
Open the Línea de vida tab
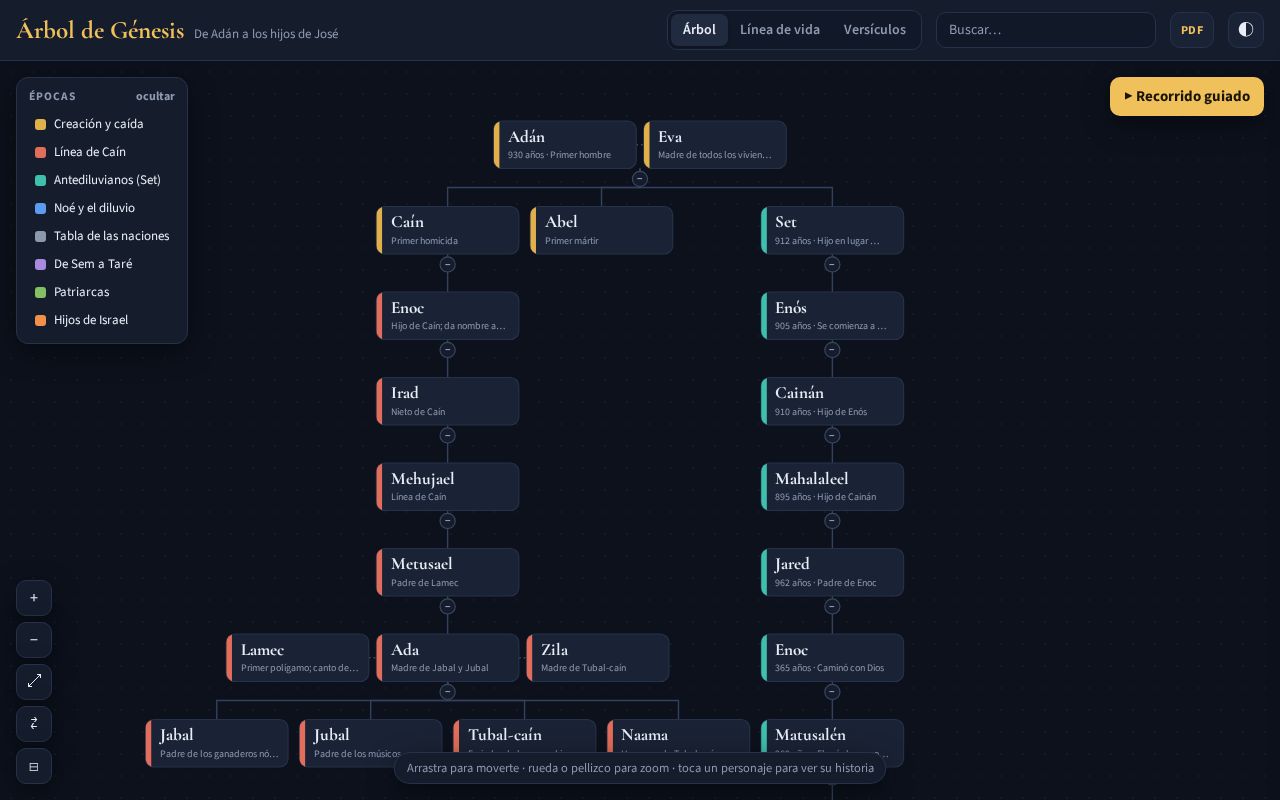(780, 30)
